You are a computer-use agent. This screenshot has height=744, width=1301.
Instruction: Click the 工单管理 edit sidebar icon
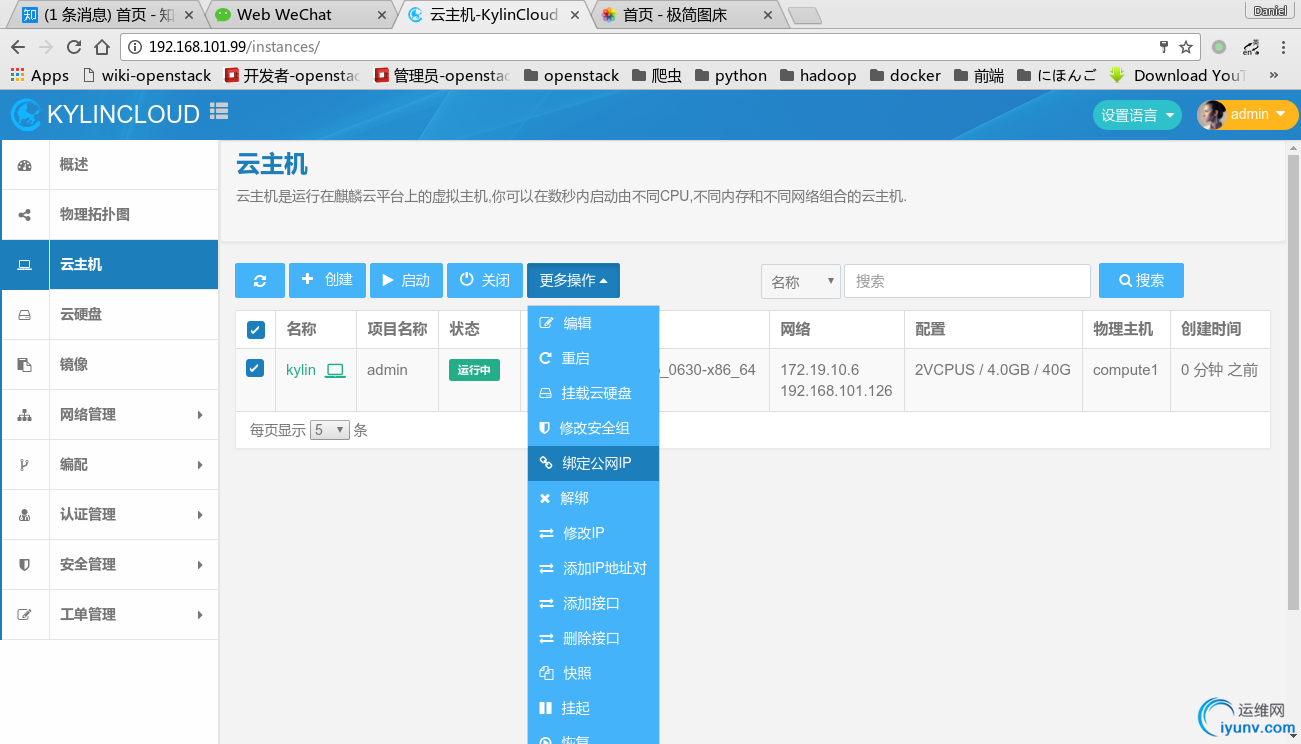25,615
